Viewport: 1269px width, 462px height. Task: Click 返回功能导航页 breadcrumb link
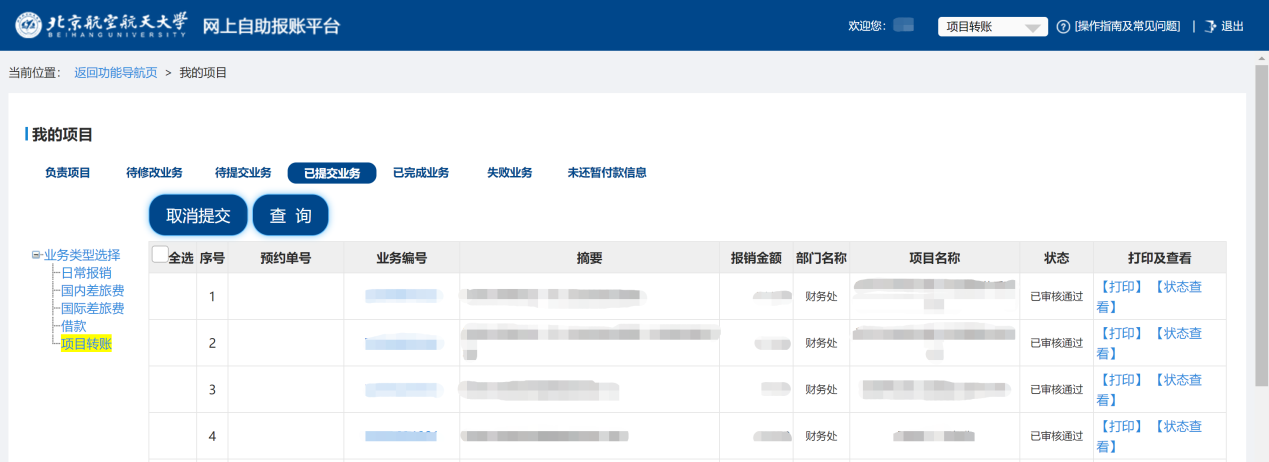pos(116,73)
